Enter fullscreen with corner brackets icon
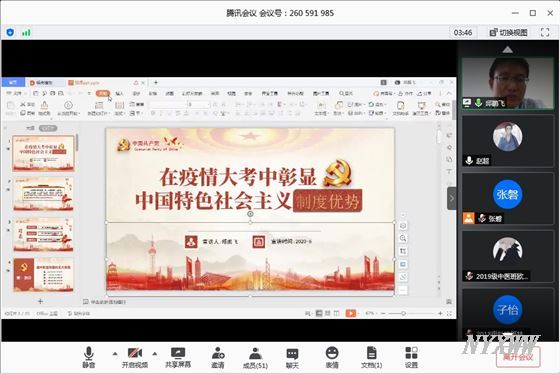The width and height of the screenshot is (560, 373). [545, 33]
